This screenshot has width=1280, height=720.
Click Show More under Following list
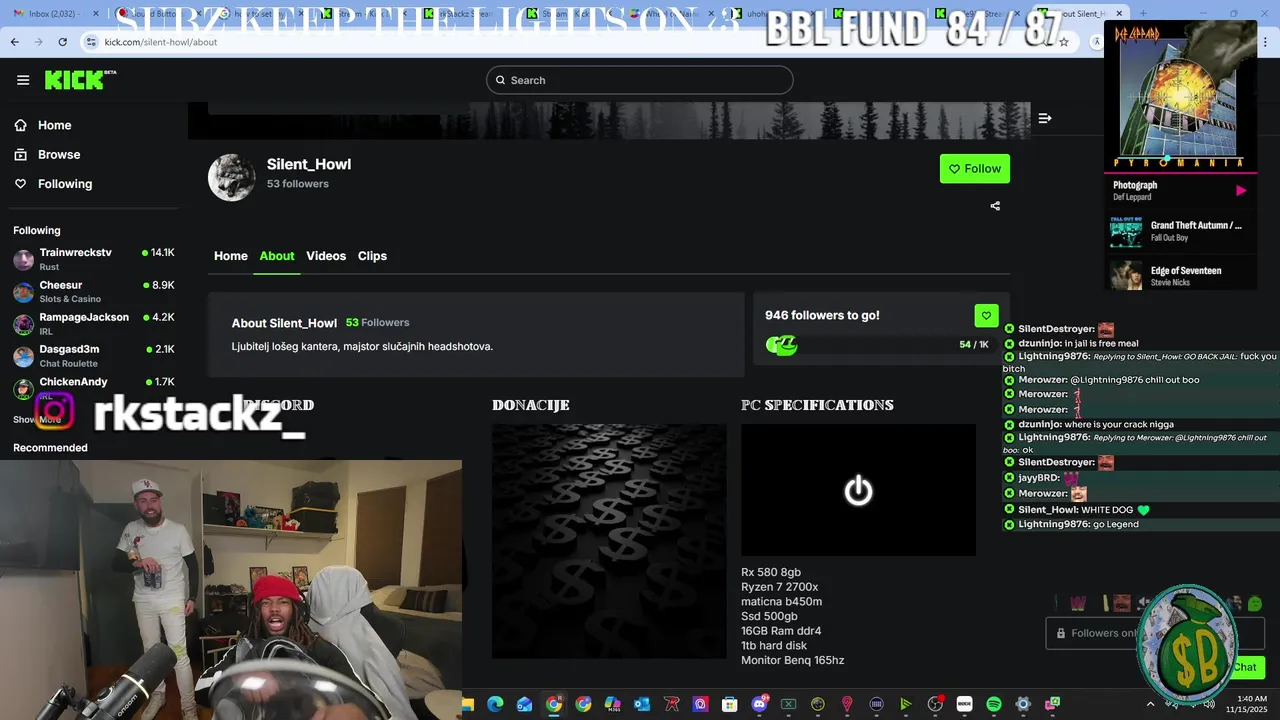tap(37, 420)
